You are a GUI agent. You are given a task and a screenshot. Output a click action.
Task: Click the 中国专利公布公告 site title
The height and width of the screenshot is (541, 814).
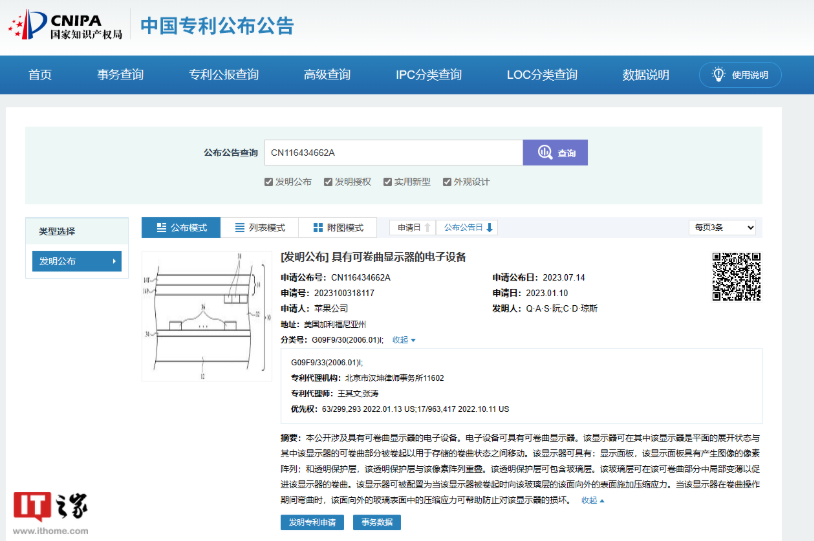coord(217,25)
